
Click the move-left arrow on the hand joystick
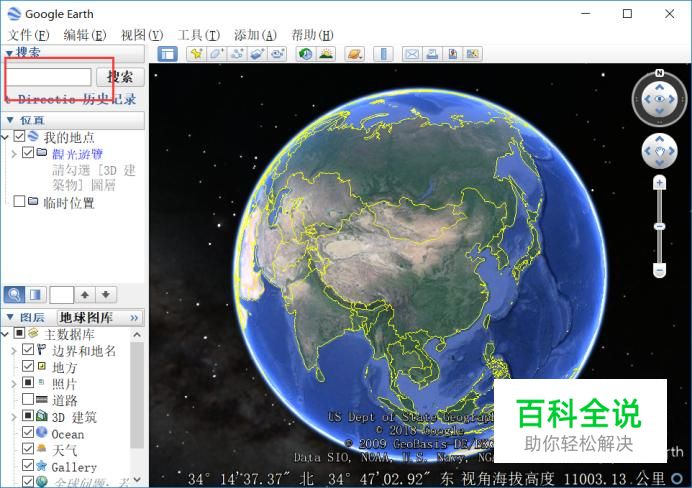647,151
